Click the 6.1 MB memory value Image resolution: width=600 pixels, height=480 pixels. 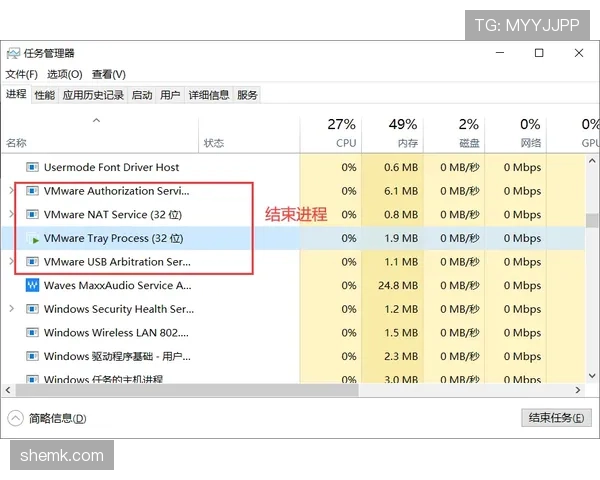tap(401, 191)
